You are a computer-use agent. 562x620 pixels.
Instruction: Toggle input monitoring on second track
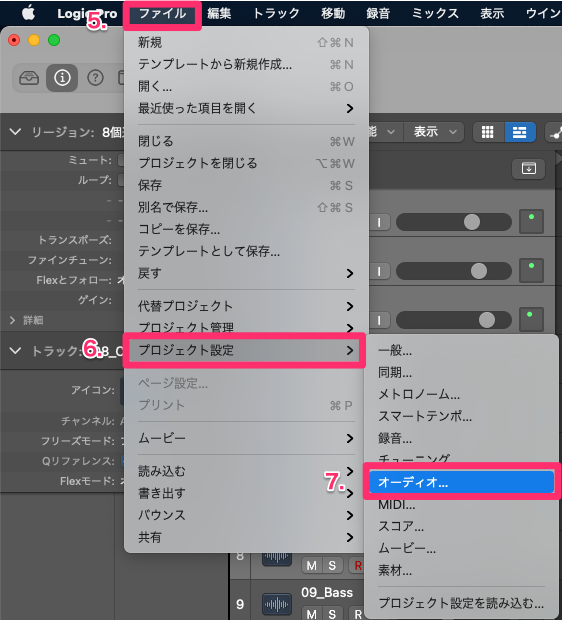pos(379,271)
